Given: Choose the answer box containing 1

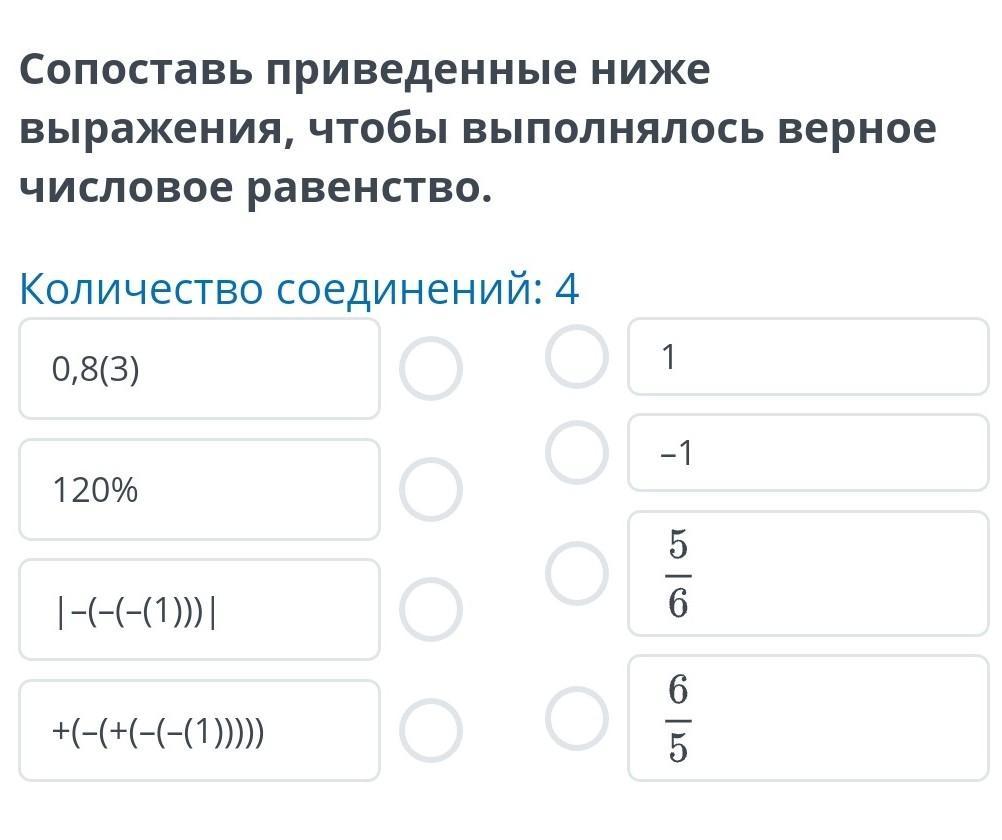Looking at the screenshot, I should coord(808,357).
